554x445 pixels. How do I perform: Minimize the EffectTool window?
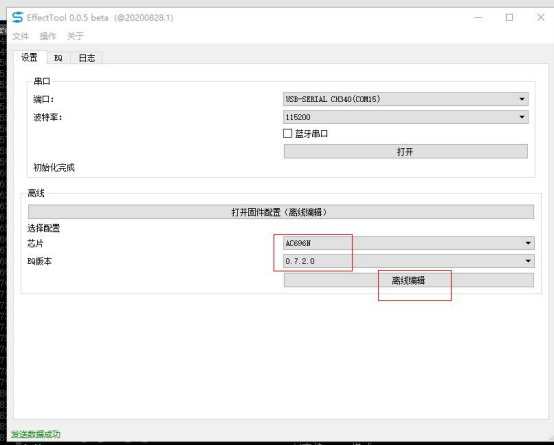[478, 17]
